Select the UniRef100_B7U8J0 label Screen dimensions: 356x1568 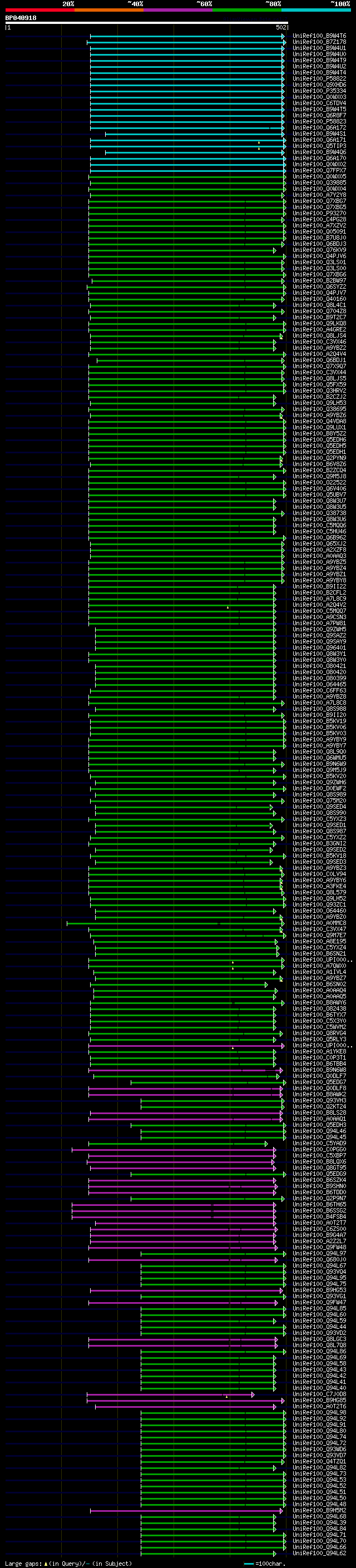click(319, 238)
